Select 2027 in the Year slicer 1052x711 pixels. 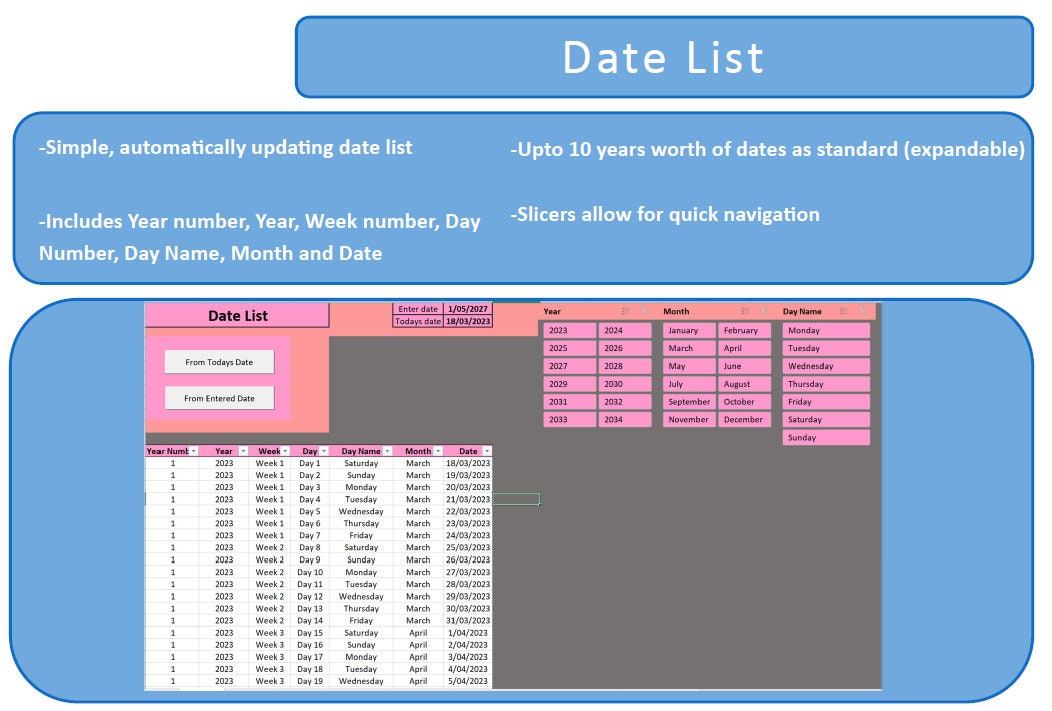(x=570, y=366)
